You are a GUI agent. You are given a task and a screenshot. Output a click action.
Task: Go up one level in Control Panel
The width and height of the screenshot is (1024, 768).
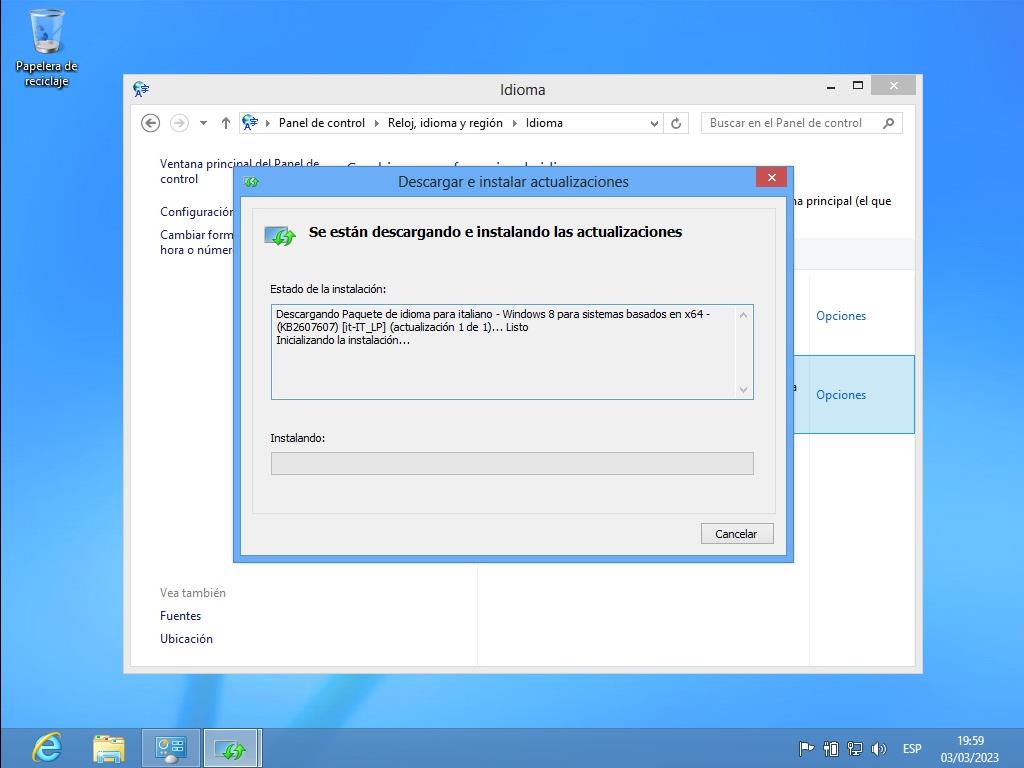coord(225,123)
